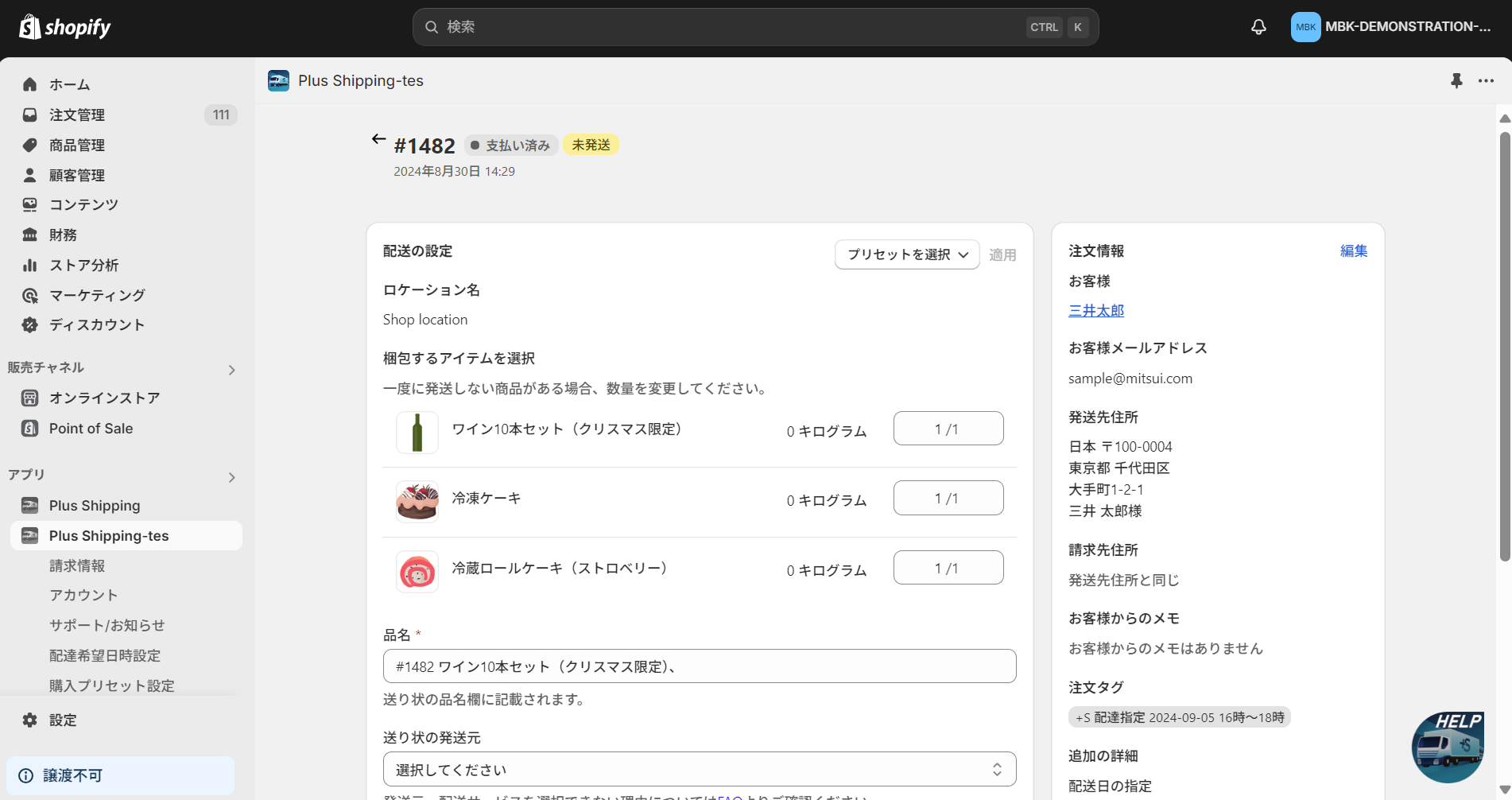
Task: Click the ディスカウント badge icon
Action: click(x=30, y=324)
